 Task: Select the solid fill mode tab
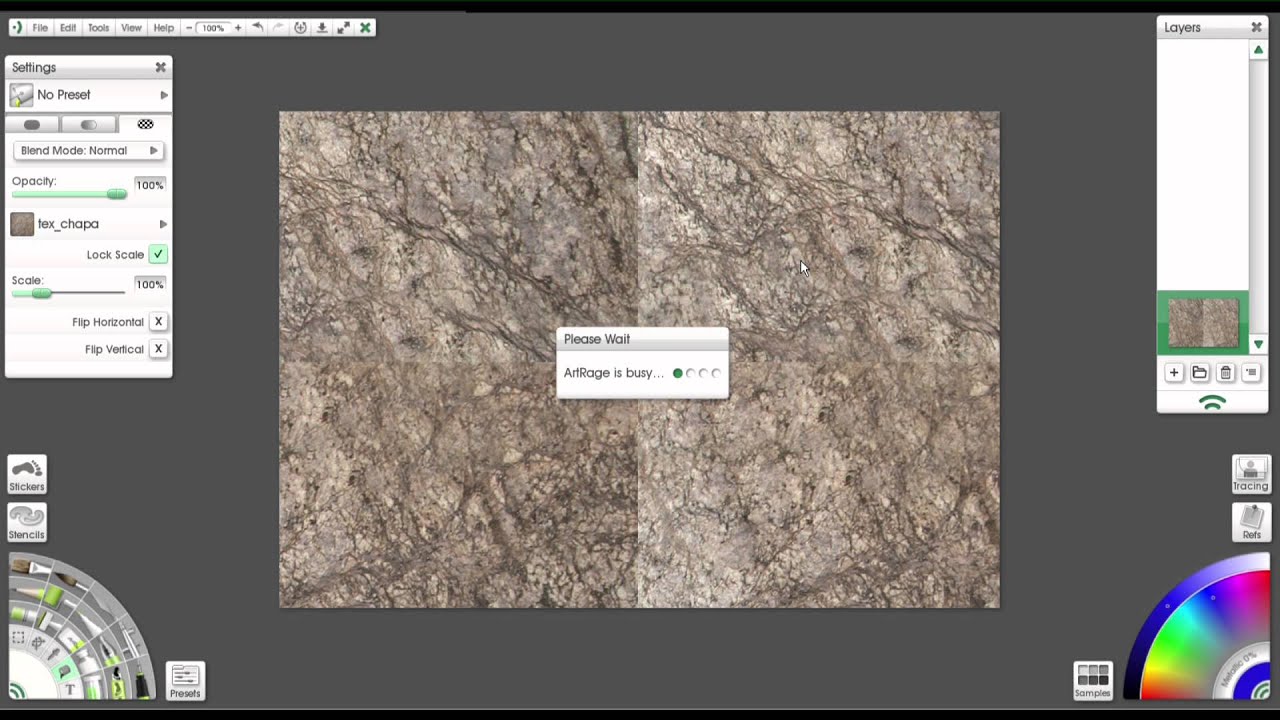click(32, 124)
